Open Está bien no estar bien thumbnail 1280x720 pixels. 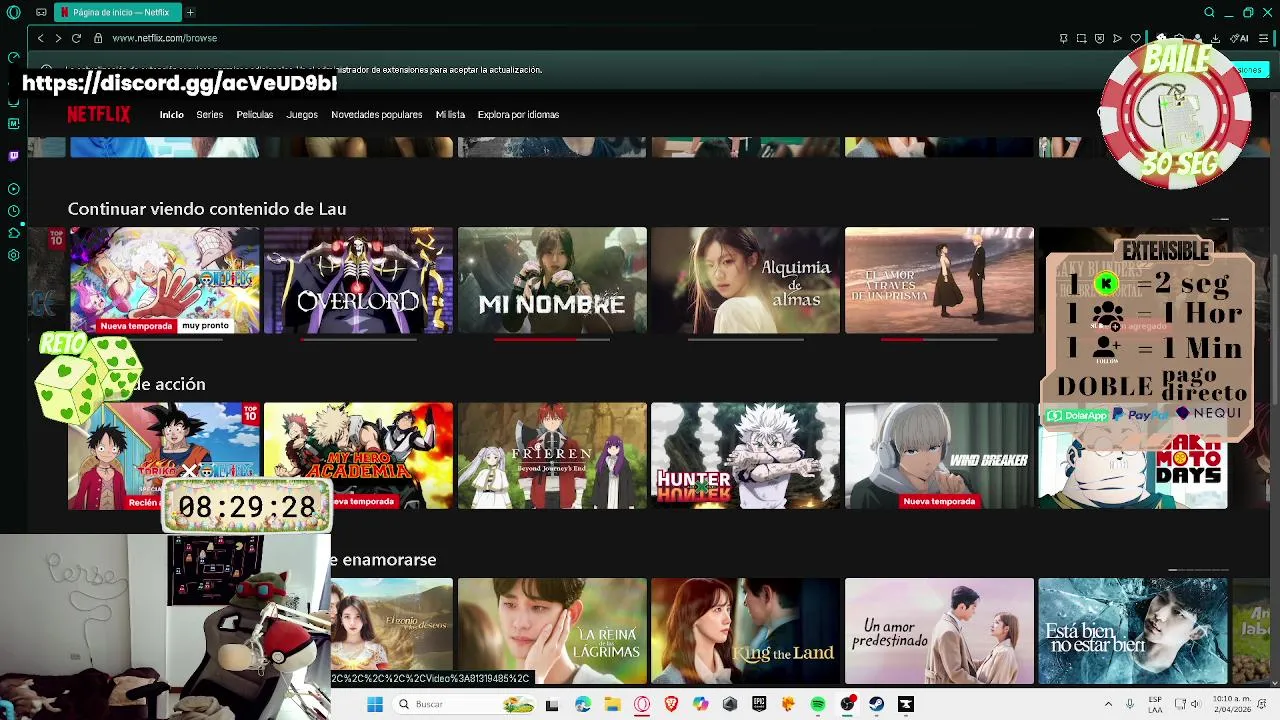click(x=1133, y=631)
